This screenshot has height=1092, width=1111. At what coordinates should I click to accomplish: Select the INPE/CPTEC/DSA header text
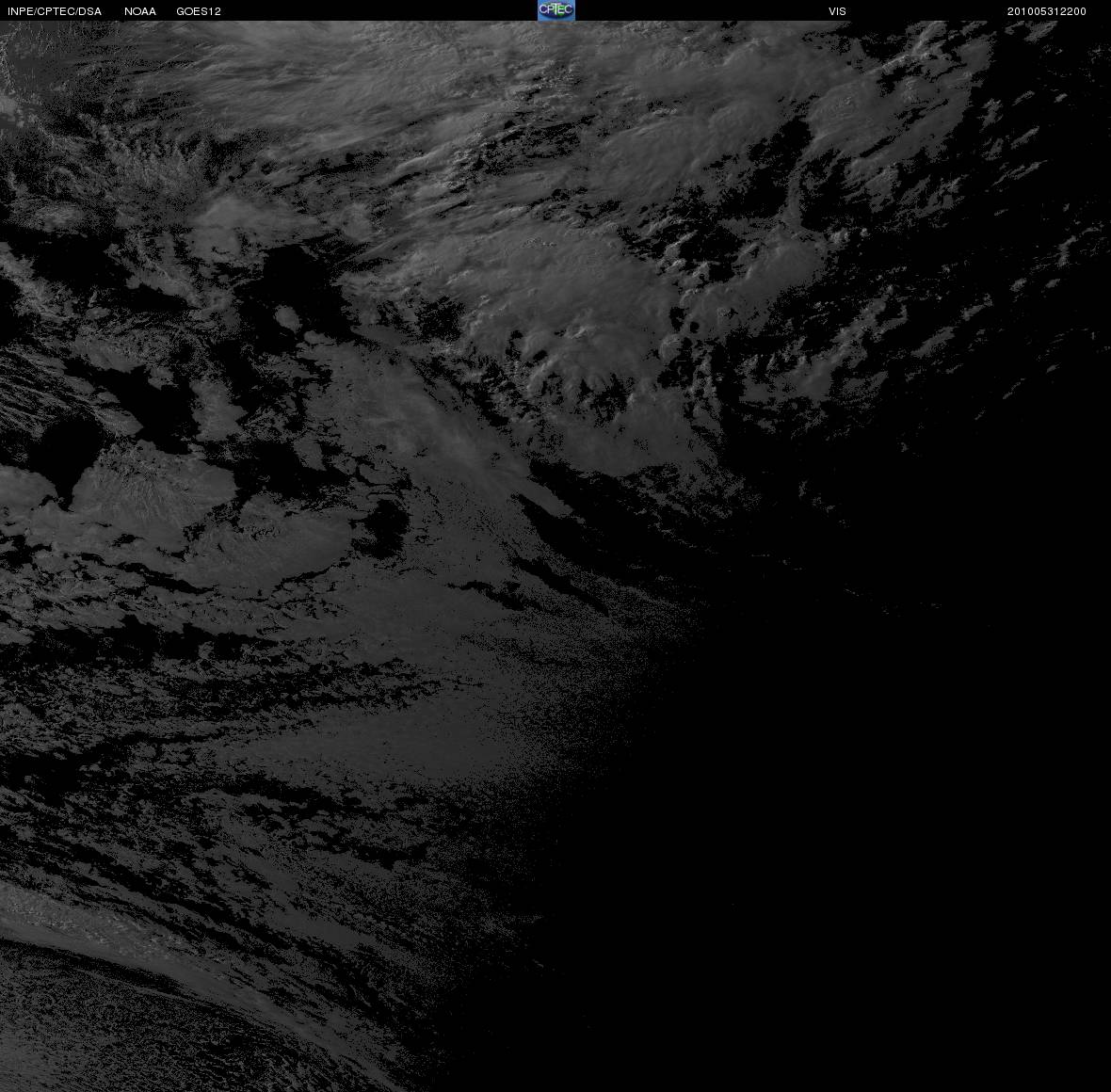55,11
